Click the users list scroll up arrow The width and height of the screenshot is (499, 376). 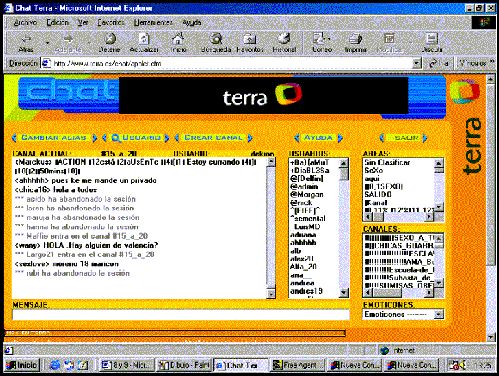point(344,162)
